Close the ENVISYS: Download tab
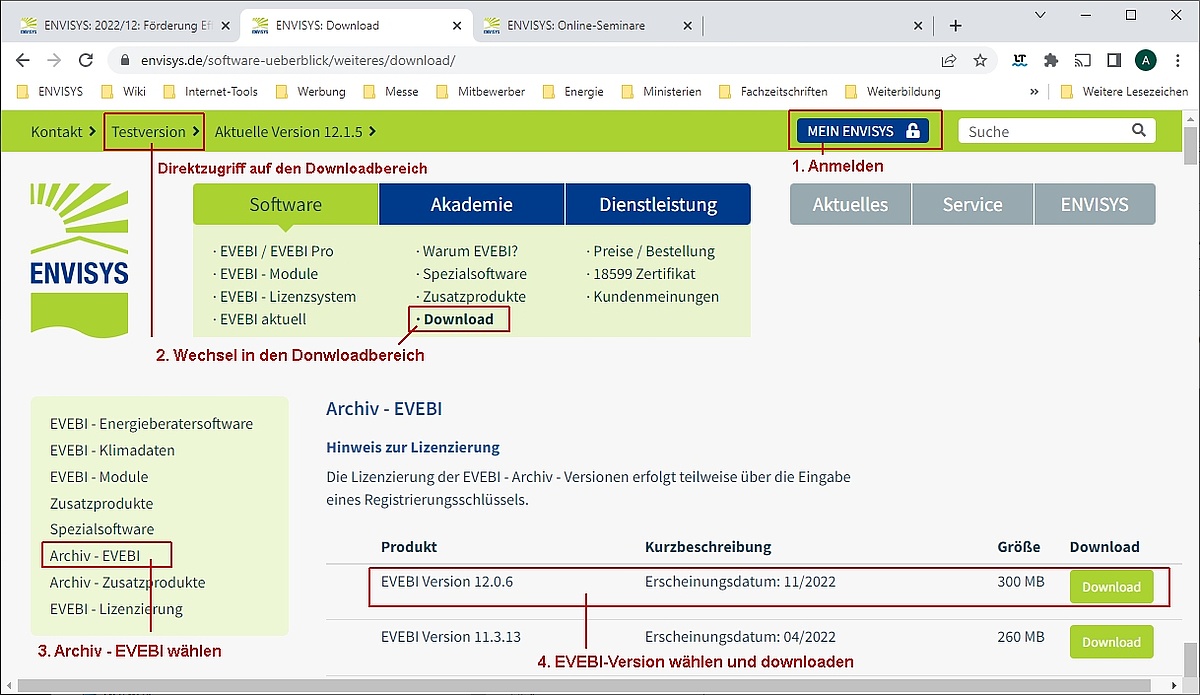Image resolution: width=1200 pixels, height=695 pixels. click(x=458, y=25)
